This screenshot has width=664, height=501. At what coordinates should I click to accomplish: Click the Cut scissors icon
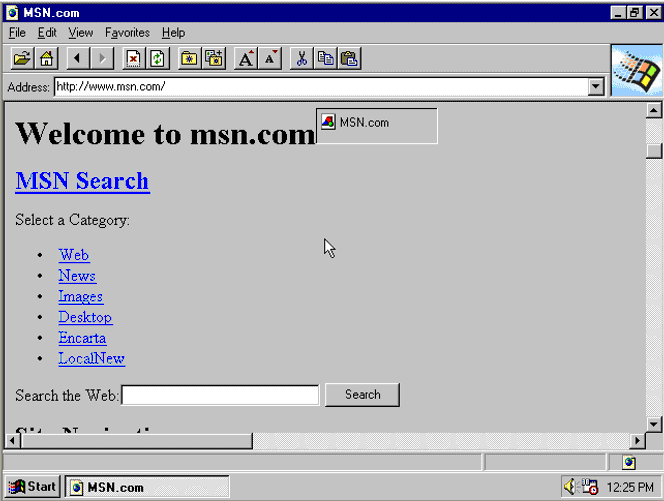[x=302, y=58]
